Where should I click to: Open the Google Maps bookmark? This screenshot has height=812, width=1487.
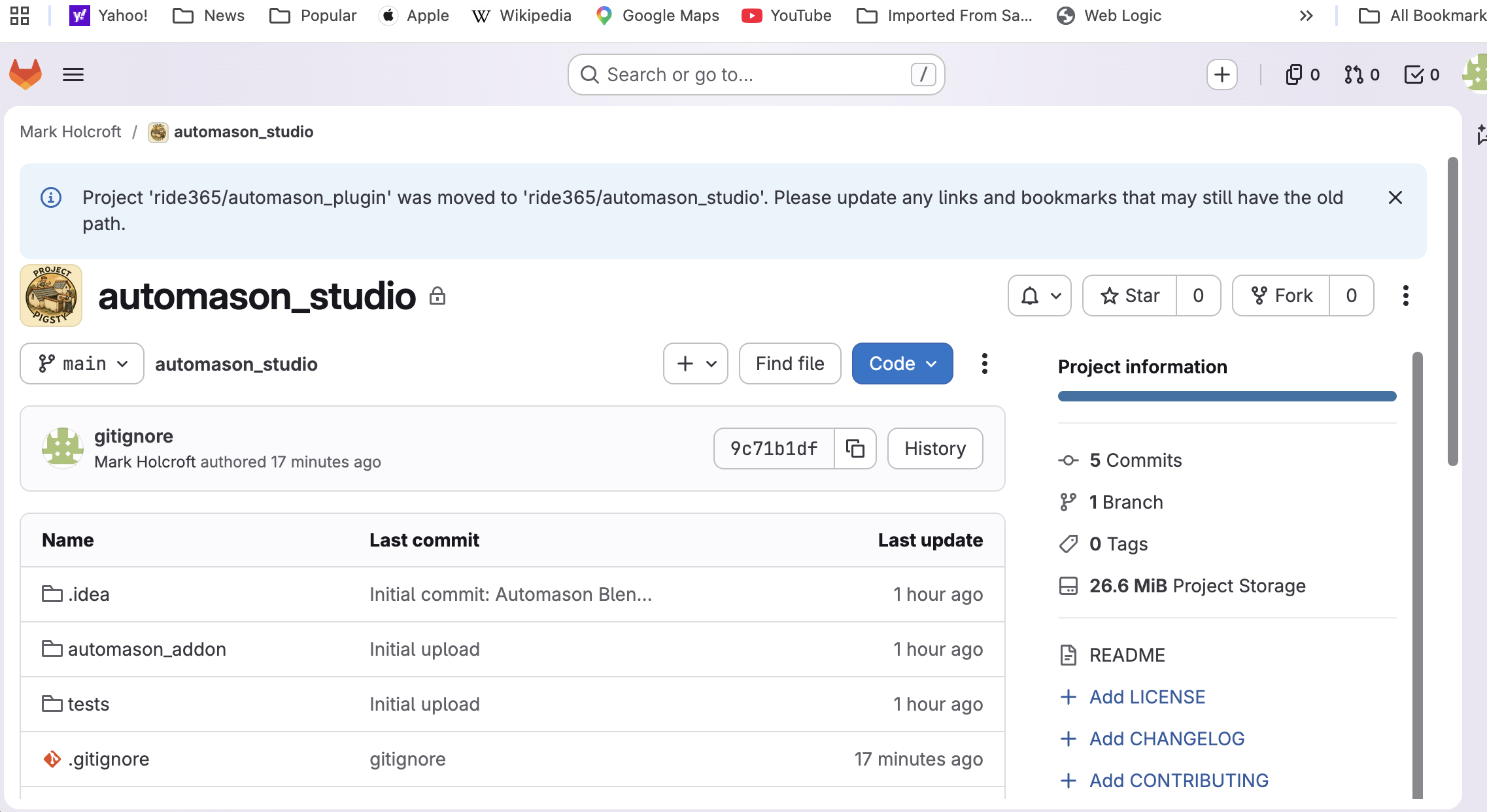coord(657,16)
